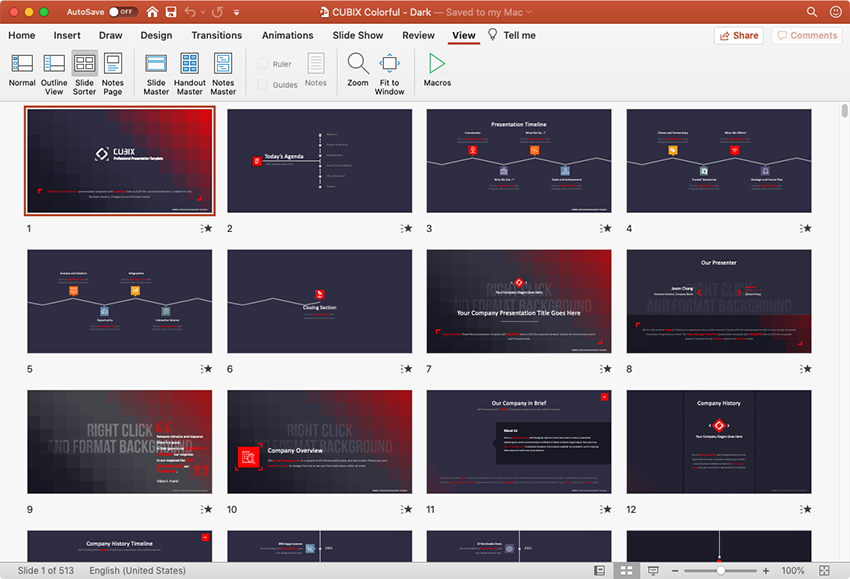This screenshot has height=579, width=850.
Task: Click the Save icon in title bar
Action: point(171,12)
